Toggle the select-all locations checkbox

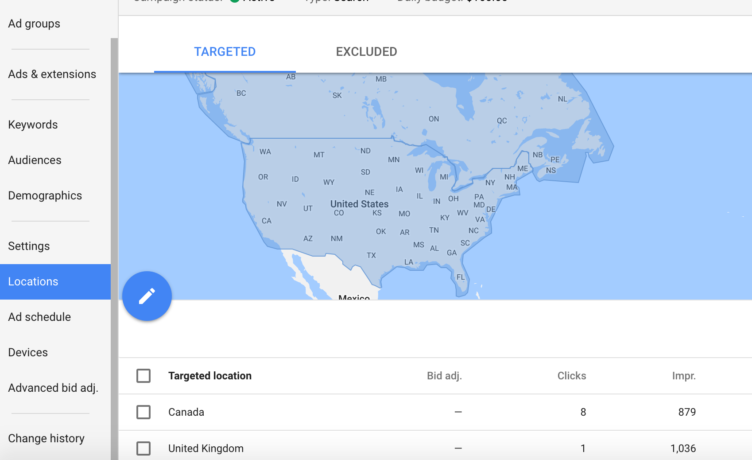tap(143, 376)
